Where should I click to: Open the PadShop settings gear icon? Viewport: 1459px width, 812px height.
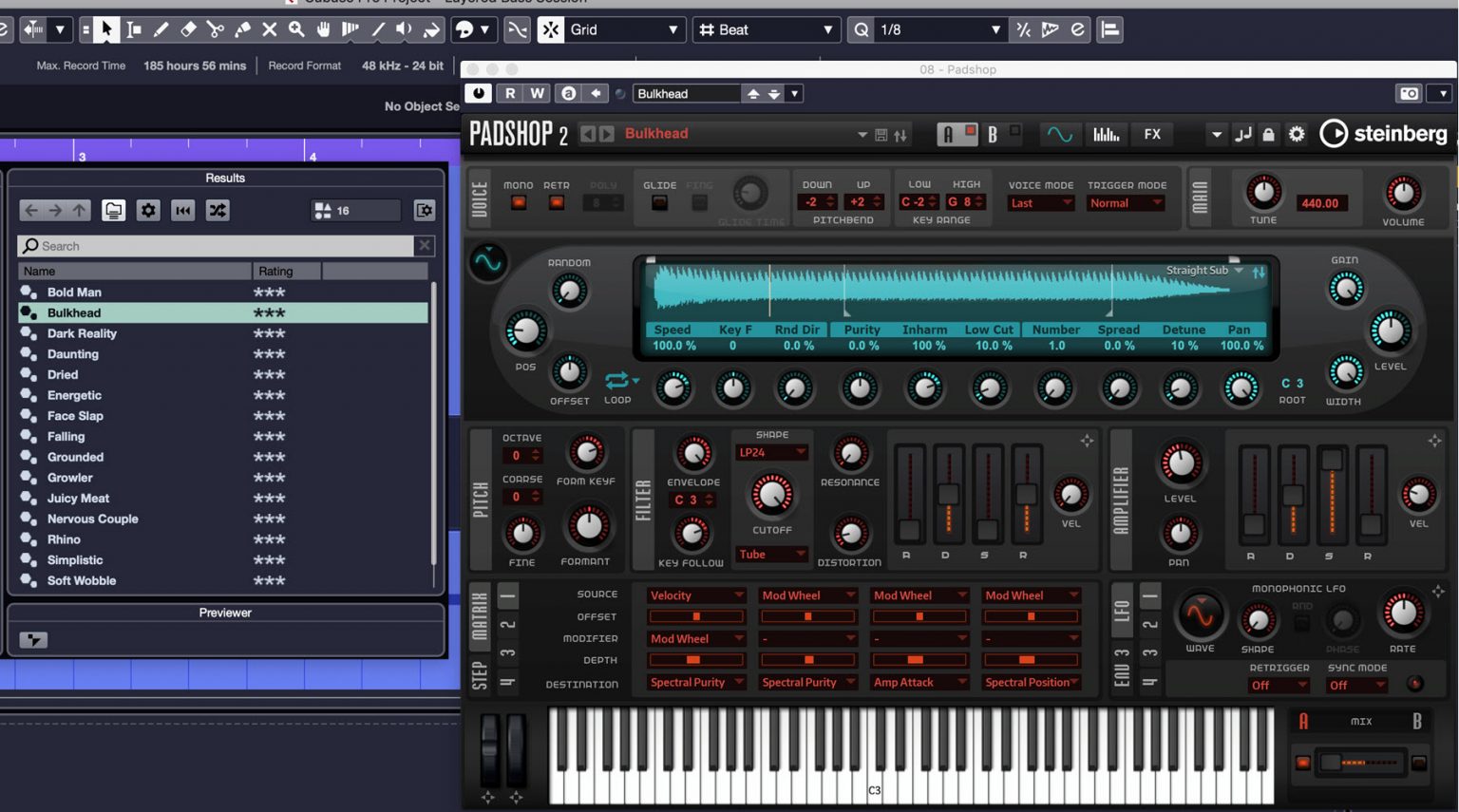(x=1296, y=134)
